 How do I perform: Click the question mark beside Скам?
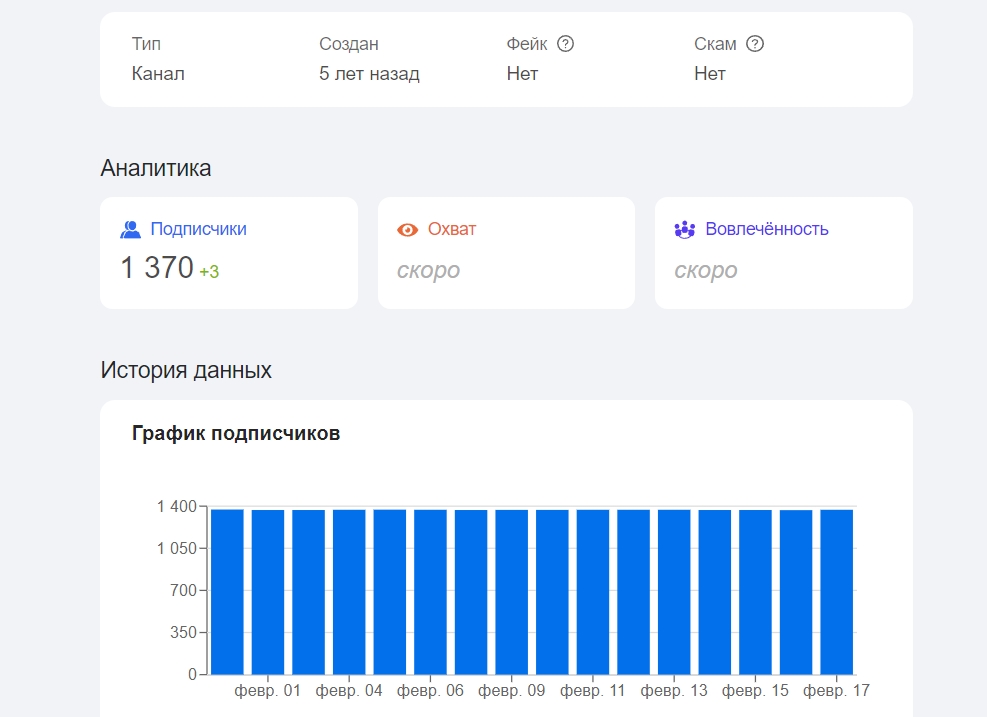pyautogui.click(x=755, y=44)
